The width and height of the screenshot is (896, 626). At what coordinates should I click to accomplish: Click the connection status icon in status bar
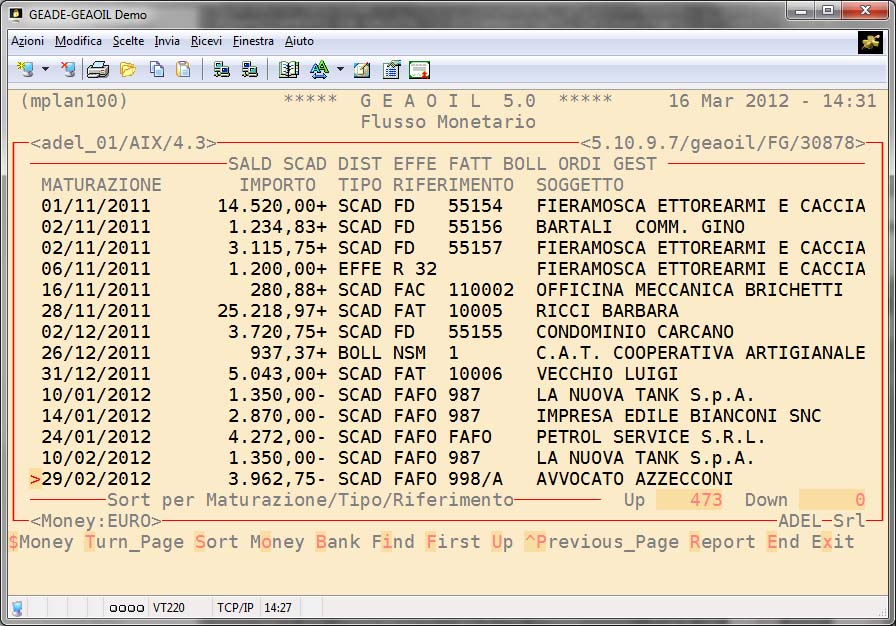[x=18, y=607]
